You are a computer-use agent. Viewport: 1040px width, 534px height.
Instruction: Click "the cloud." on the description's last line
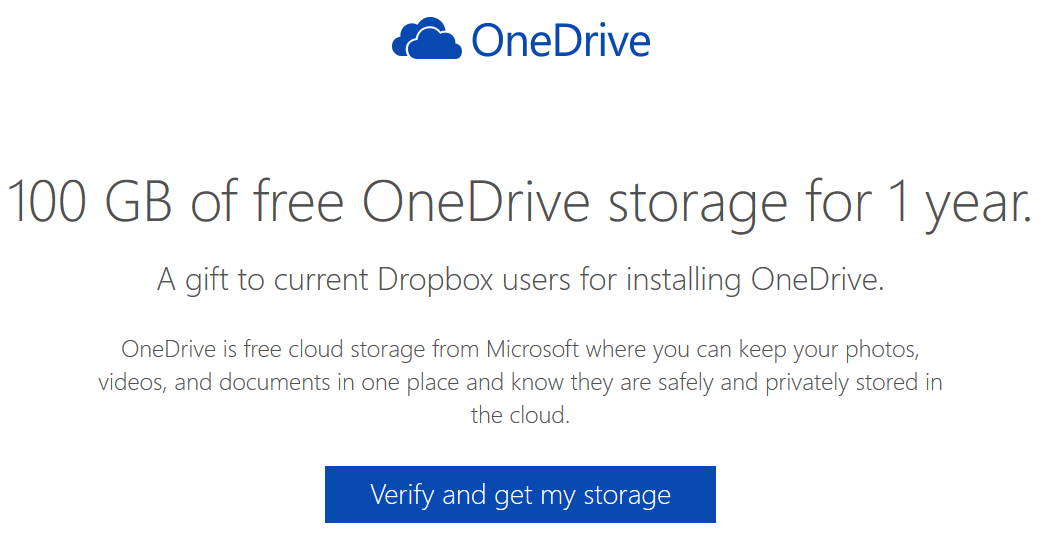pos(520,416)
